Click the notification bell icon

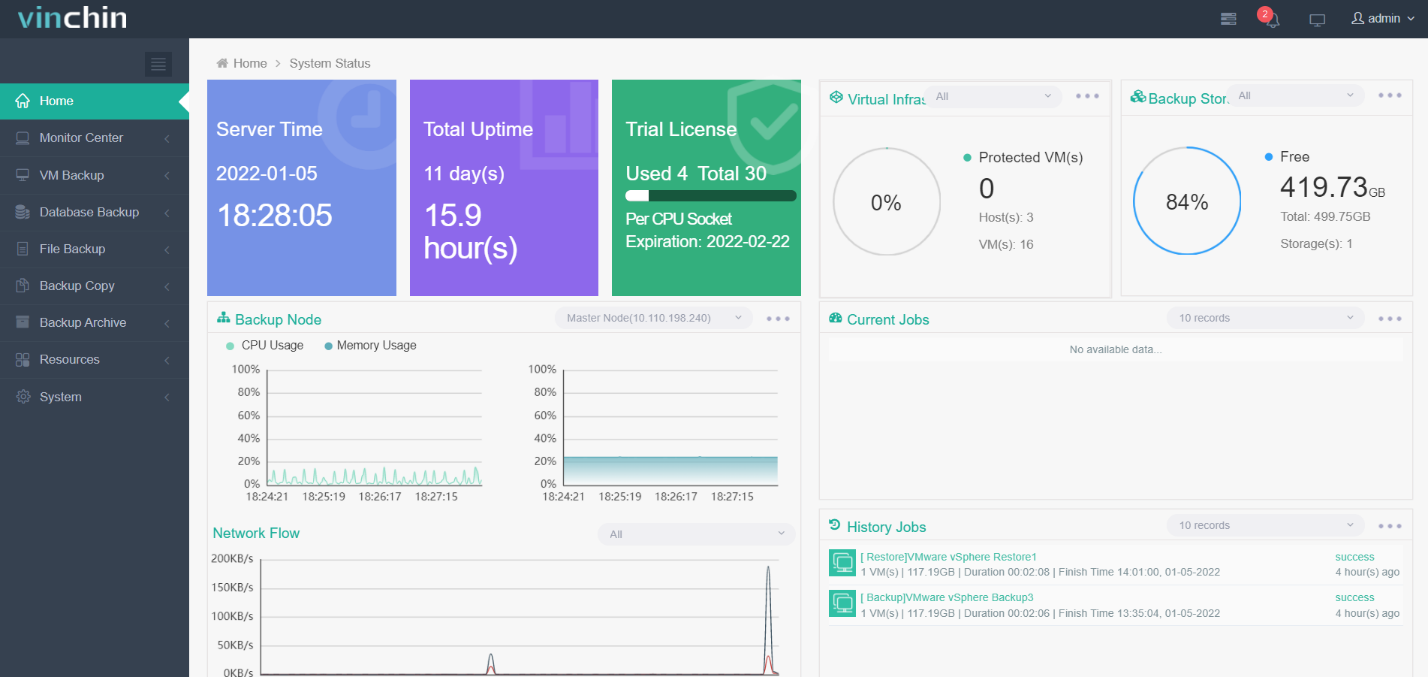[1272, 20]
